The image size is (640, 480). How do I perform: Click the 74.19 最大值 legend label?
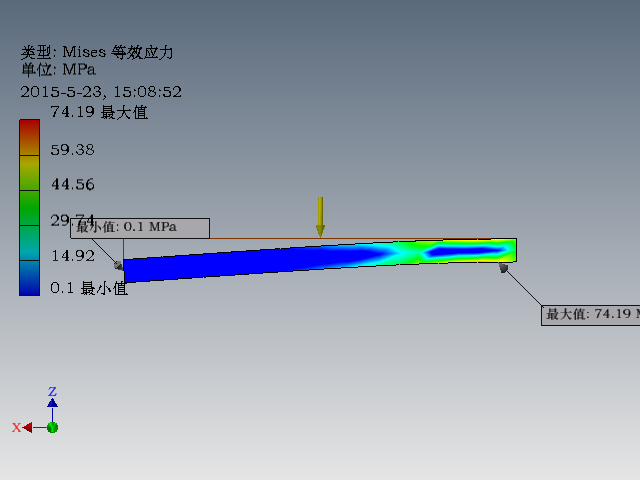pos(99,112)
